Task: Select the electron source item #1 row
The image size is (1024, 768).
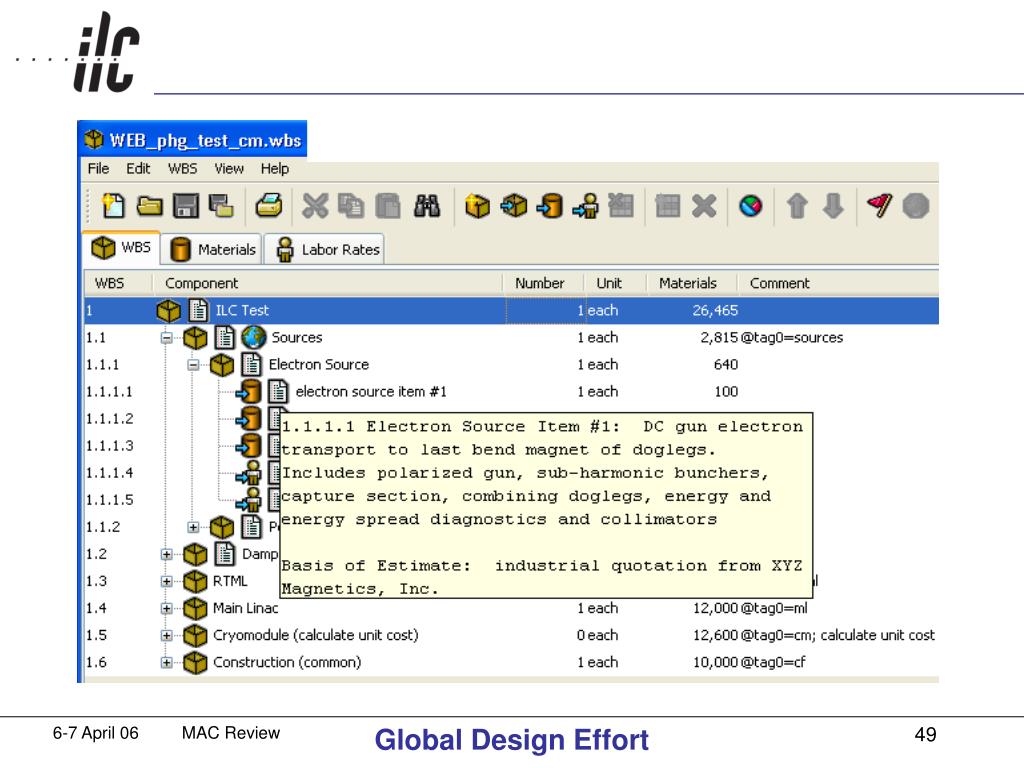Action: 511,392
